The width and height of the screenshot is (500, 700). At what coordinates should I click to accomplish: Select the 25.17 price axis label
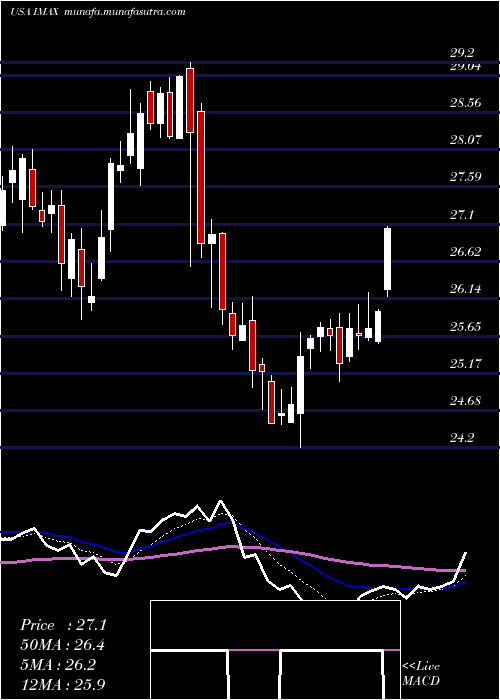pyautogui.click(x=466, y=364)
